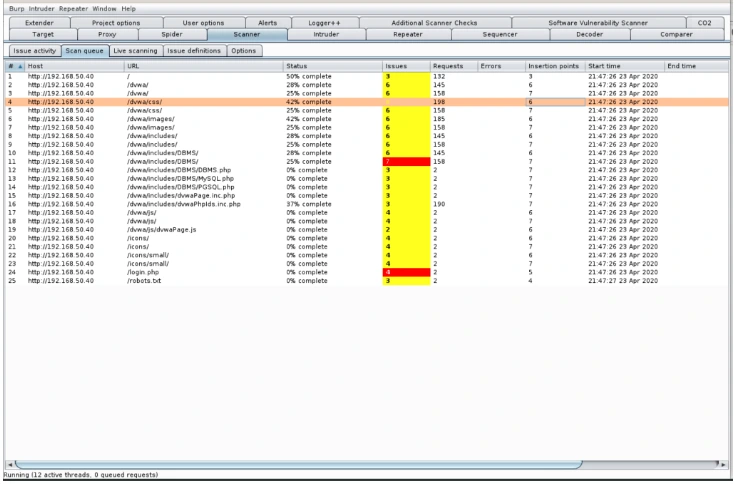The width and height of the screenshot is (734, 484).
Task: Switch to the Intruder tool tab
Action: coord(326,34)
